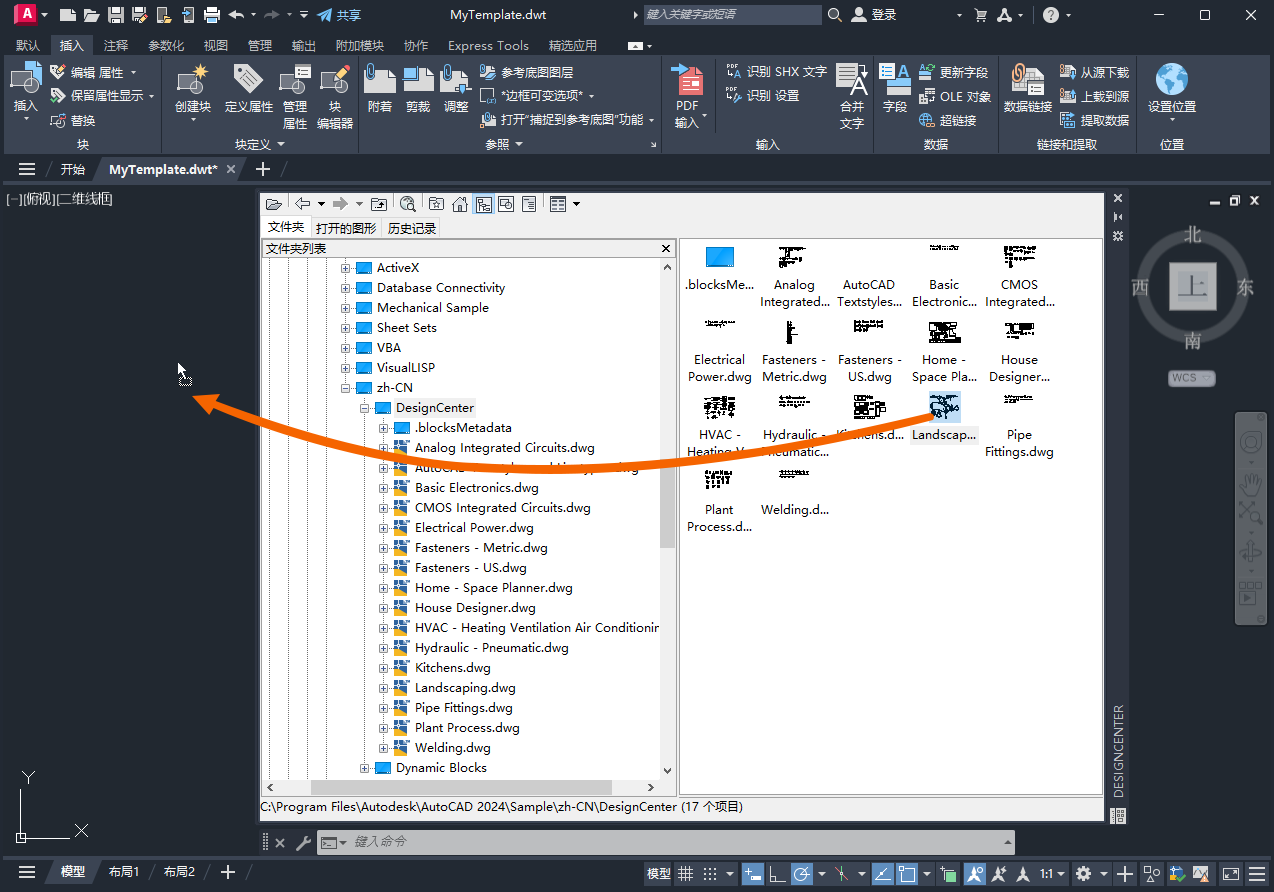Toggle ortho mode in status bar

click(776, 873)
